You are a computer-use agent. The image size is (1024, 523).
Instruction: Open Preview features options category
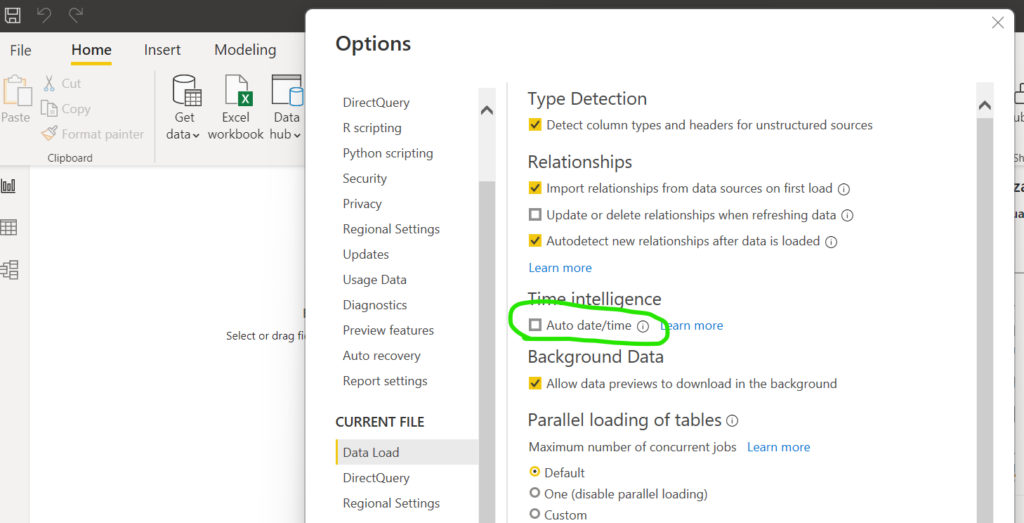(388, 330)
